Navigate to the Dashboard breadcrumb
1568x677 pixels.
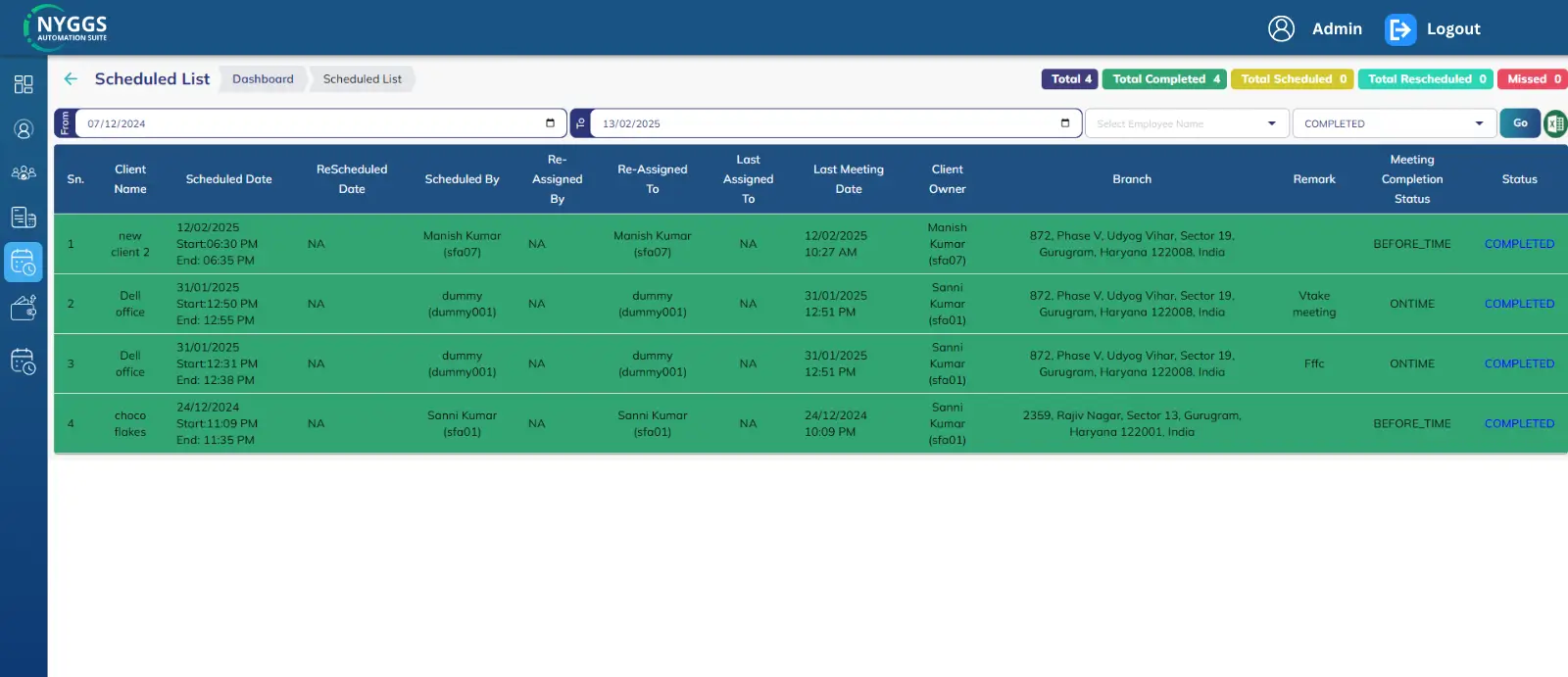click(263, 79)
